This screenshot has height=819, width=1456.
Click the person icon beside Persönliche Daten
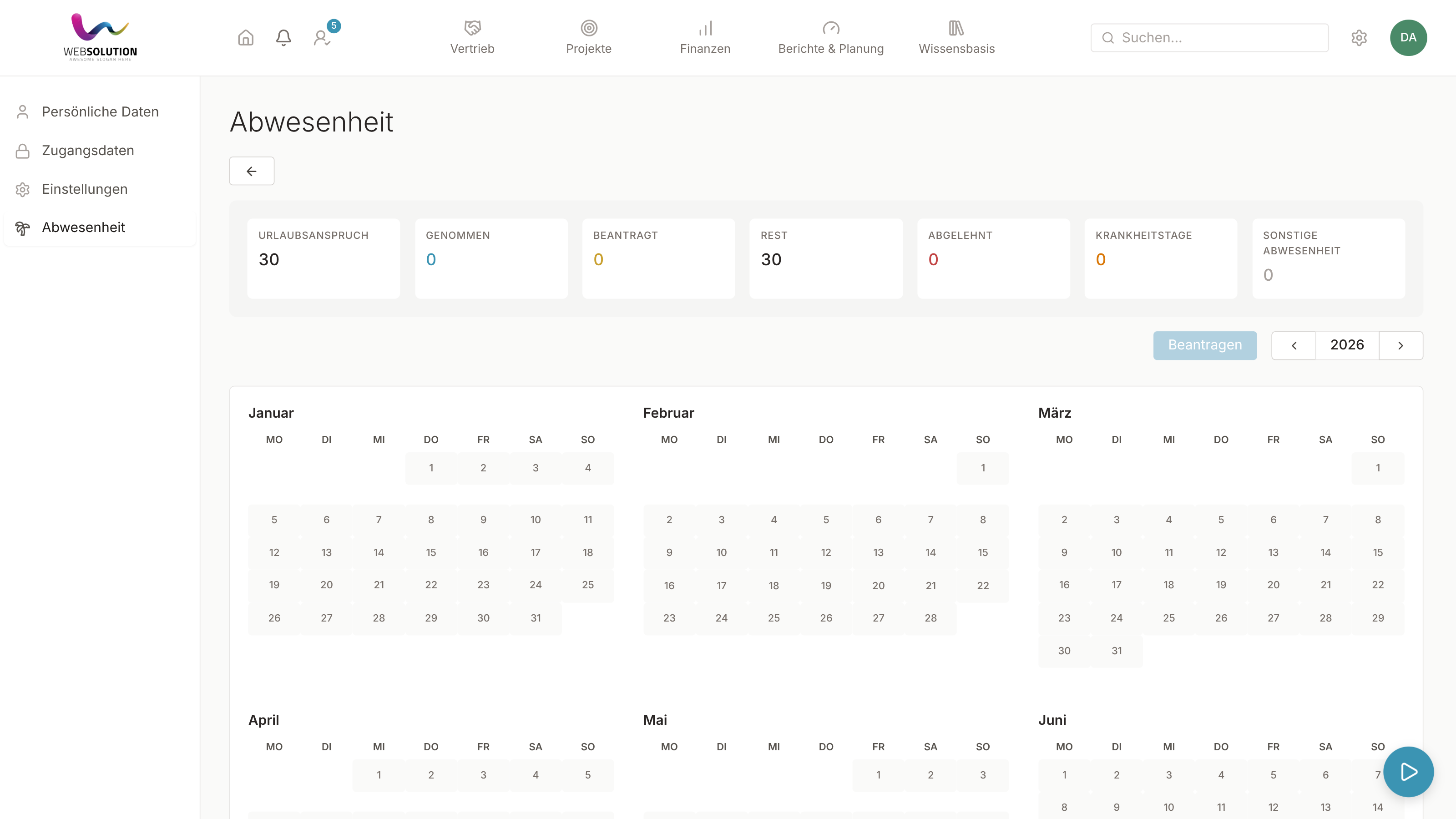coord(23,112)
